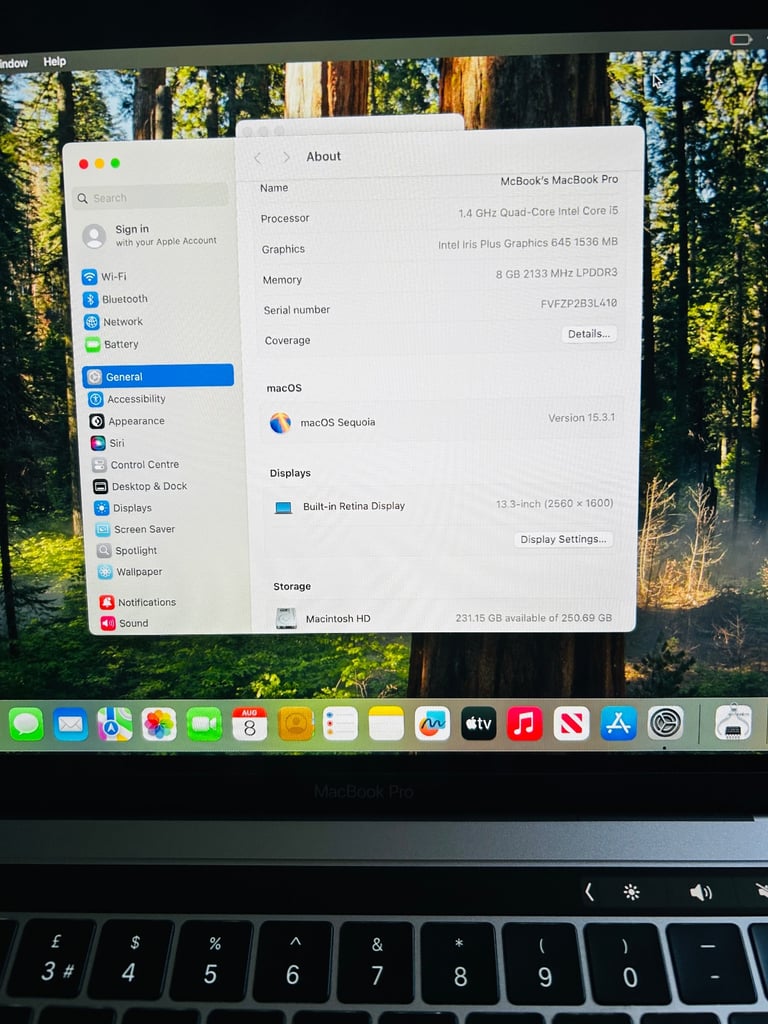Open News from the Dock

[571, 724]
